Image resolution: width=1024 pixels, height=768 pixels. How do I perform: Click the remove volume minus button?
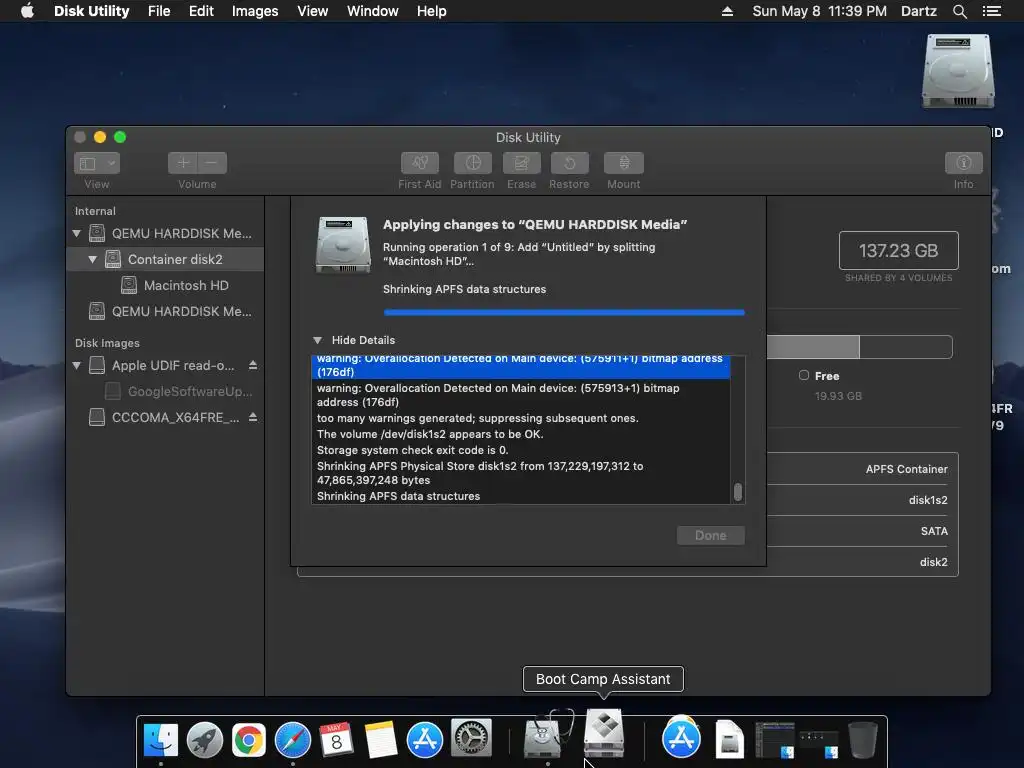pyautogui.click(x=212, y=163)
